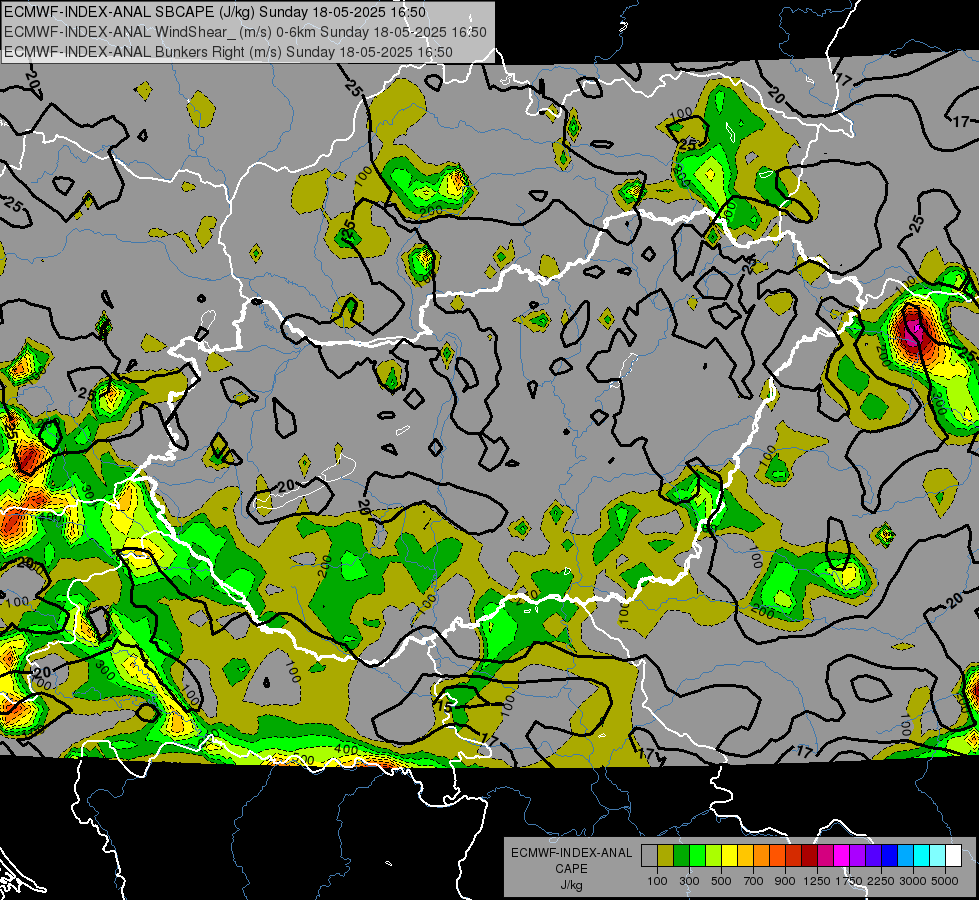Select the dark green legend swatch

point(681,855)
